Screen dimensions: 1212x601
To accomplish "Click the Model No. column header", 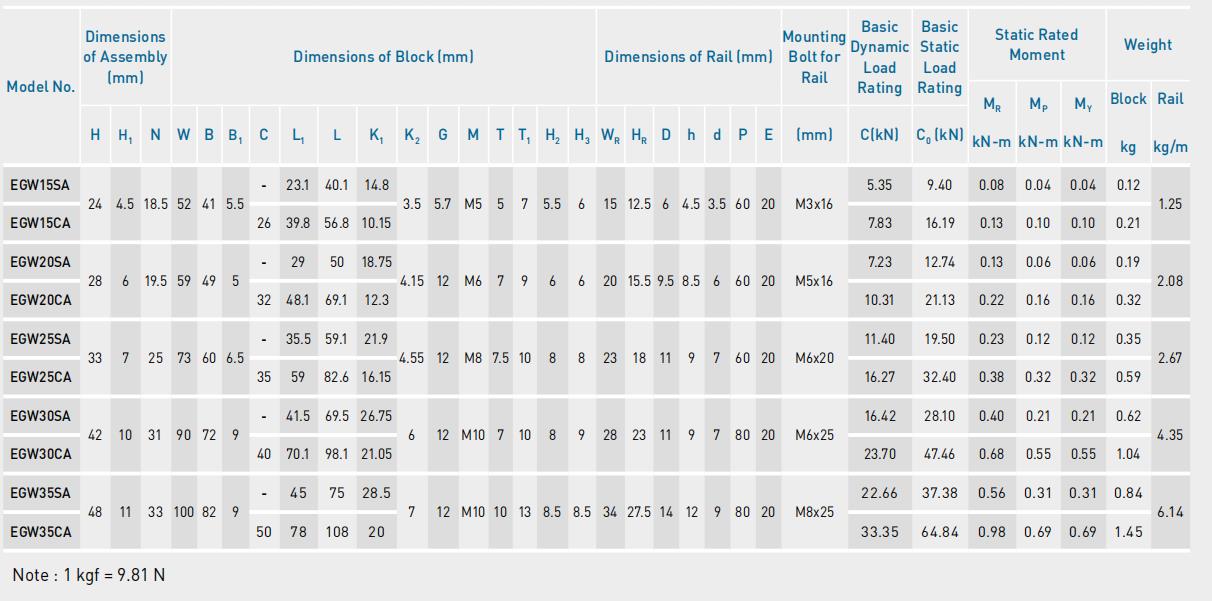I will (x=40, y=87).
